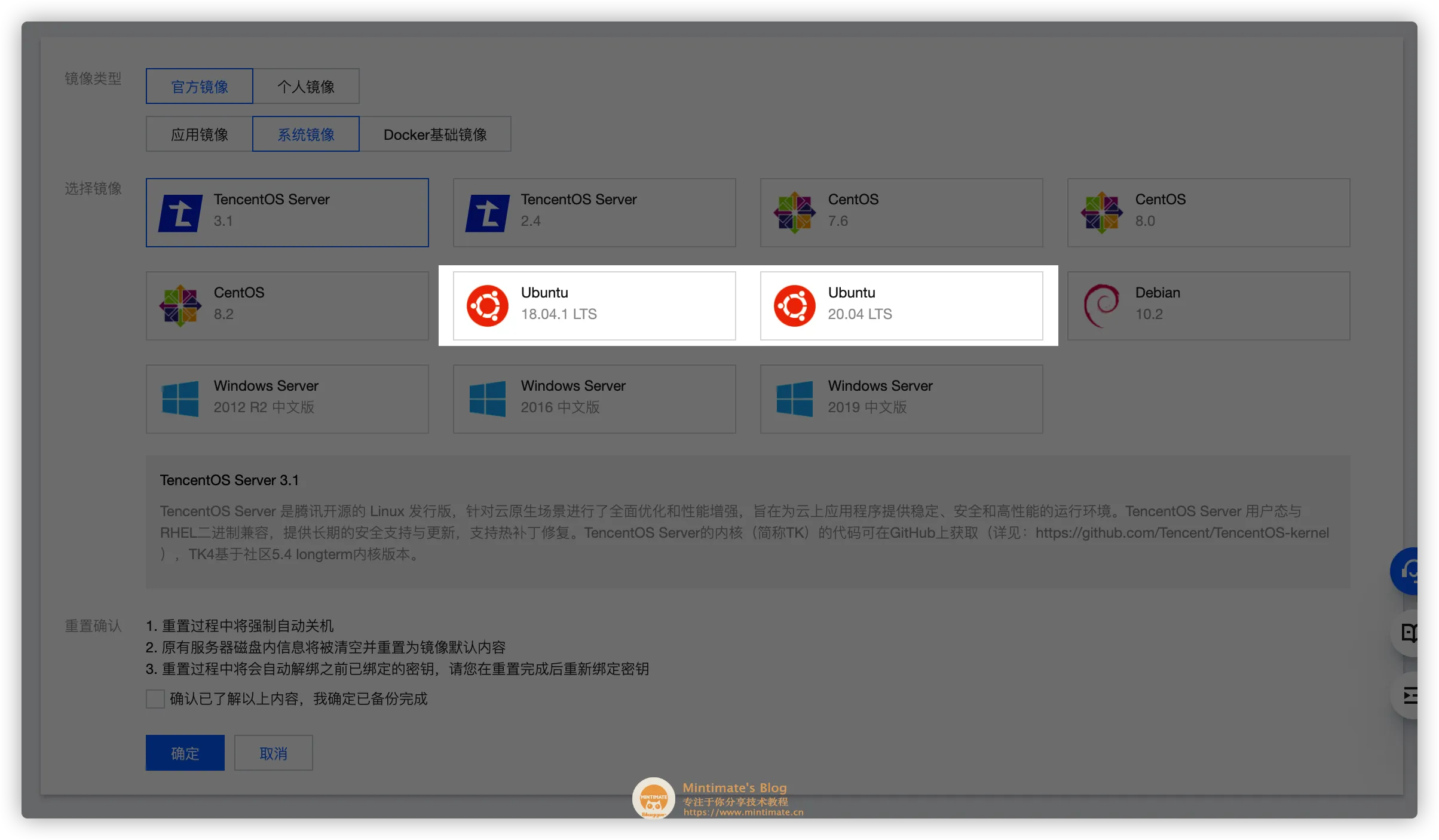The image size is (1439, 840).
Task: Choose the TencentOS Server 3.1 image card
Action: (287, 213)
